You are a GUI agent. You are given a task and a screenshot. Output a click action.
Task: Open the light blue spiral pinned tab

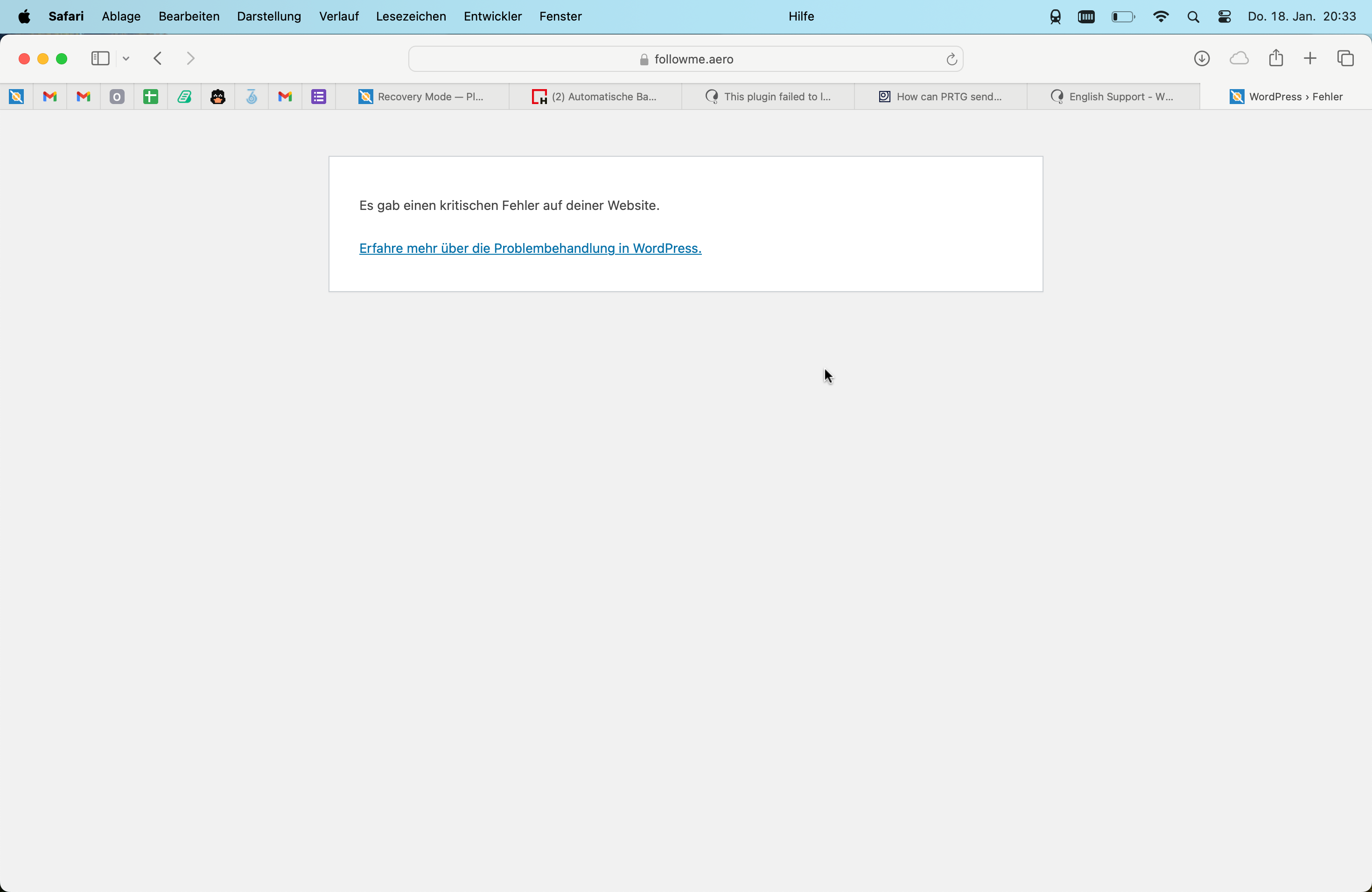tap(252, 97)
